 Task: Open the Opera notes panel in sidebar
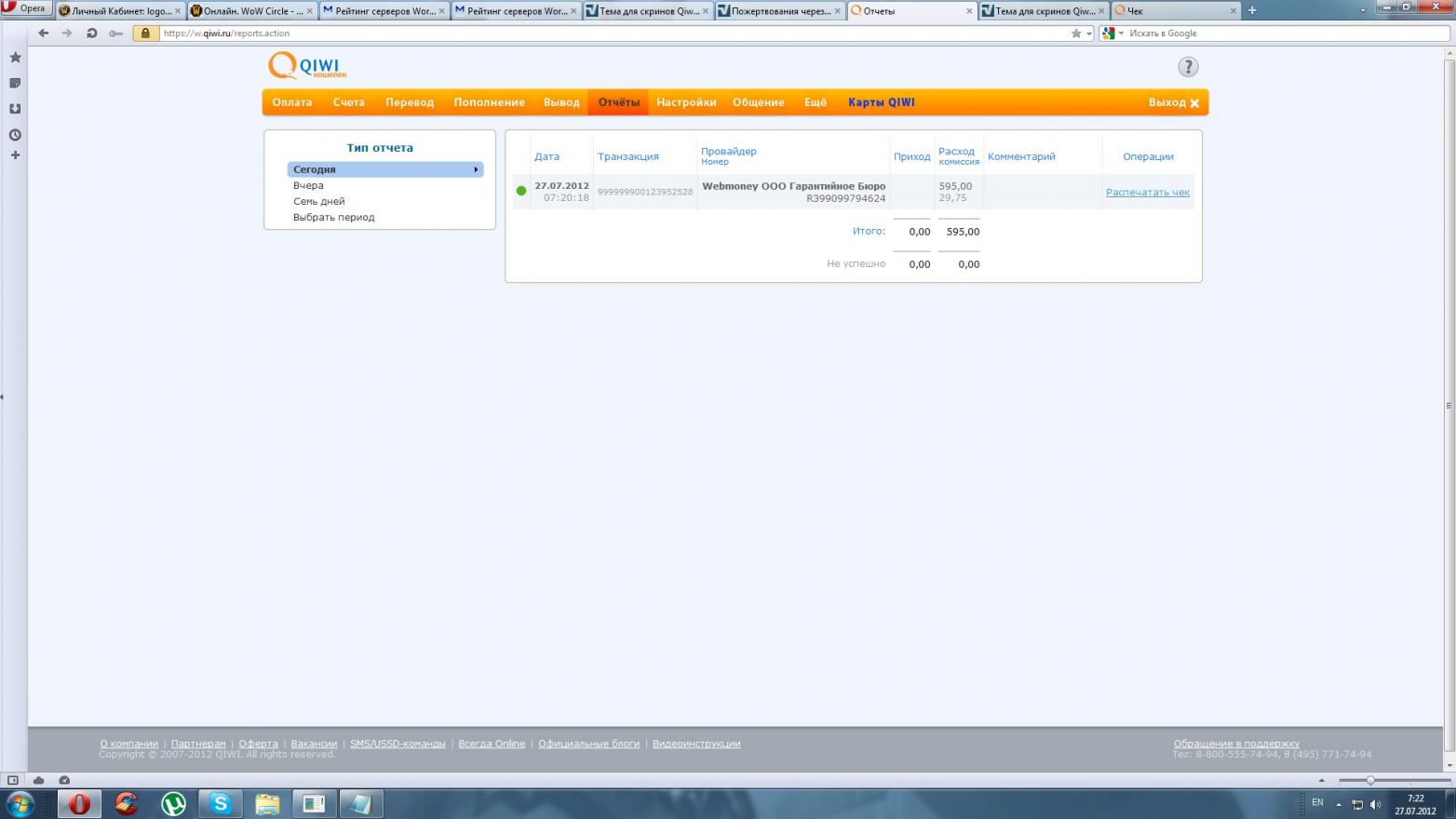[x=15, y=83]
